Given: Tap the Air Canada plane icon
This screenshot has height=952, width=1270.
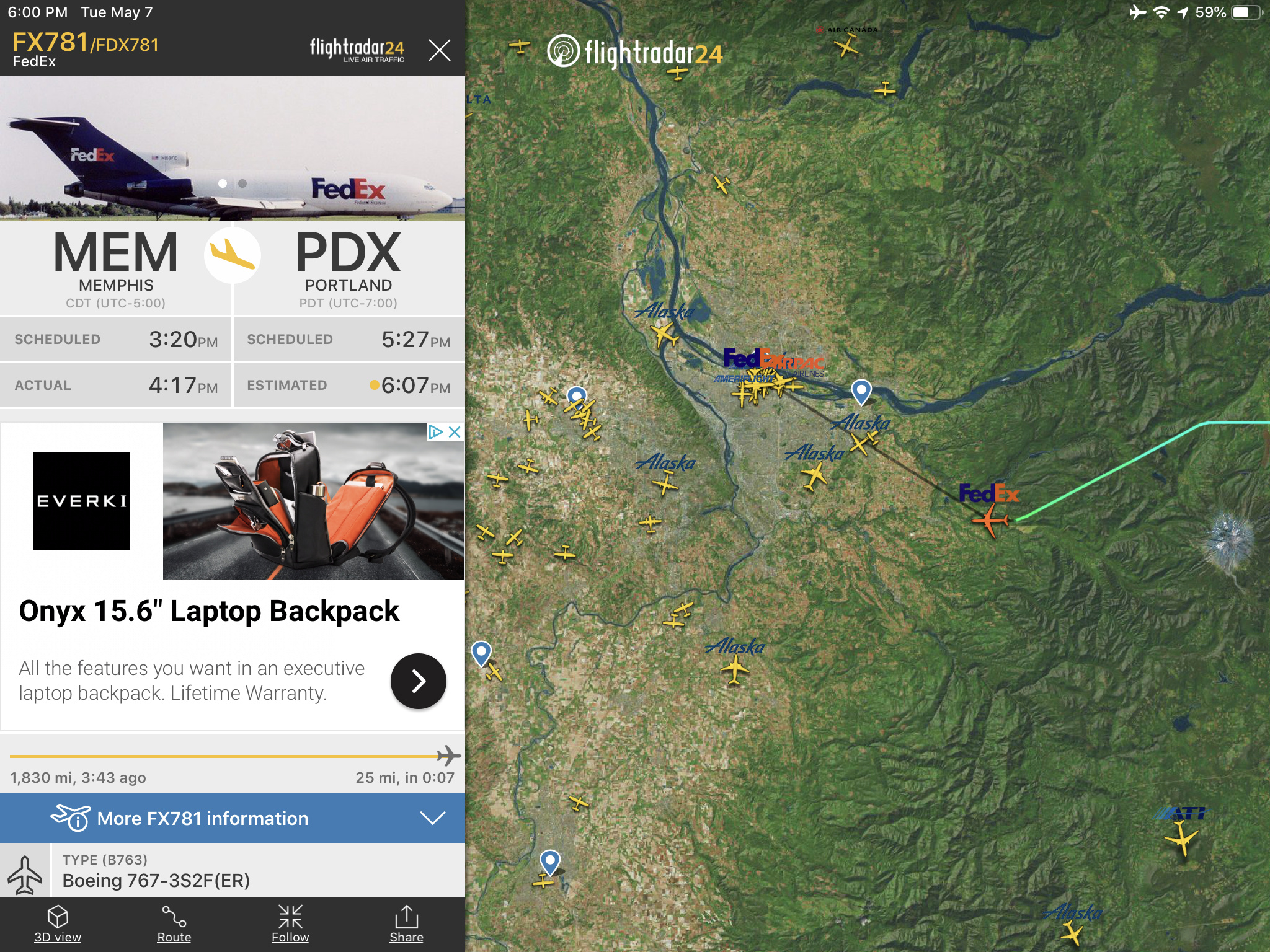Looking at the screenshot, I should point(846,45).
